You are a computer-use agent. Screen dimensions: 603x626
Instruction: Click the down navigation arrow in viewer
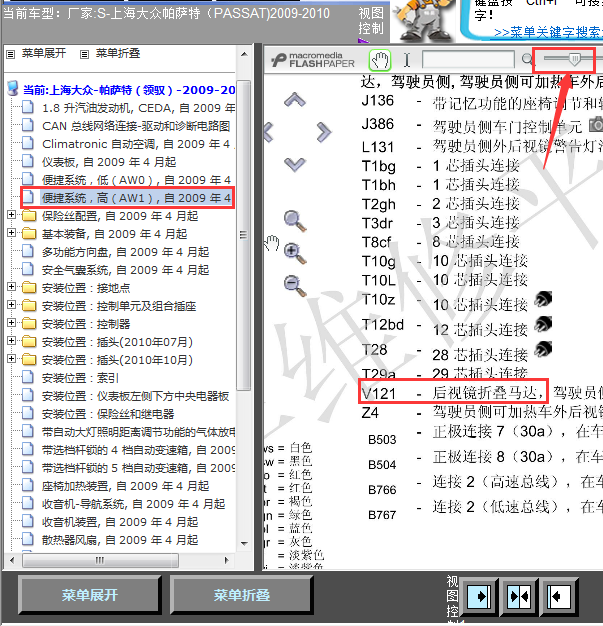(295, 164)
